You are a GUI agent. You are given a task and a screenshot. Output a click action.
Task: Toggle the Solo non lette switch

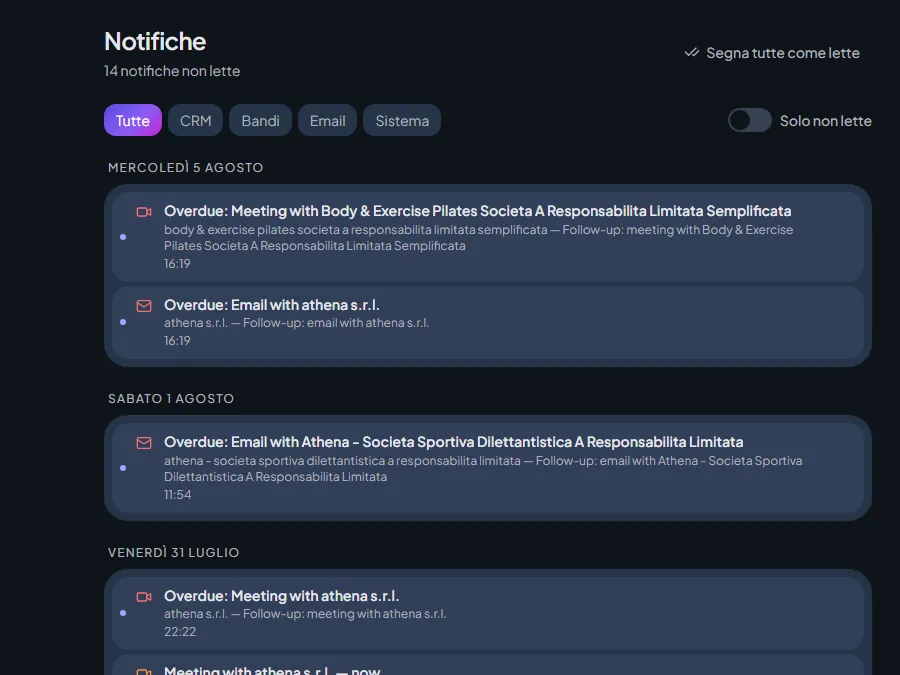point(750,121)
